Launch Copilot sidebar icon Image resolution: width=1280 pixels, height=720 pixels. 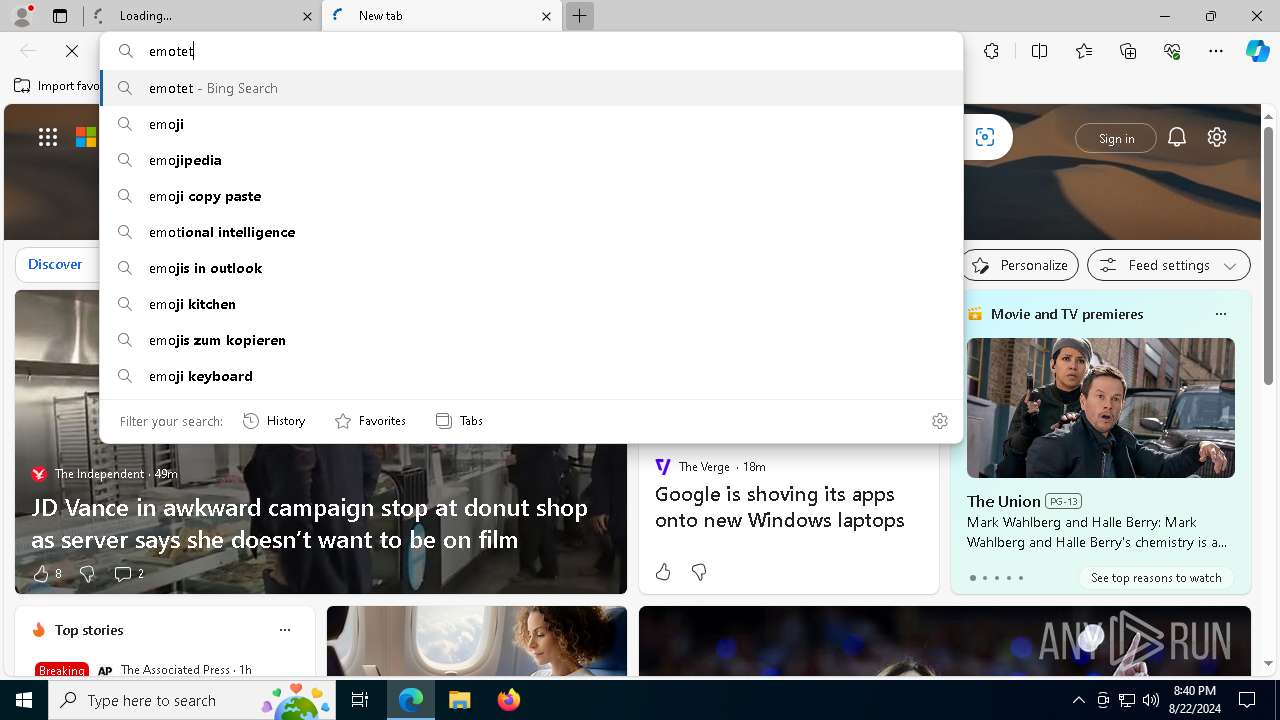[x=1257, y=51]
